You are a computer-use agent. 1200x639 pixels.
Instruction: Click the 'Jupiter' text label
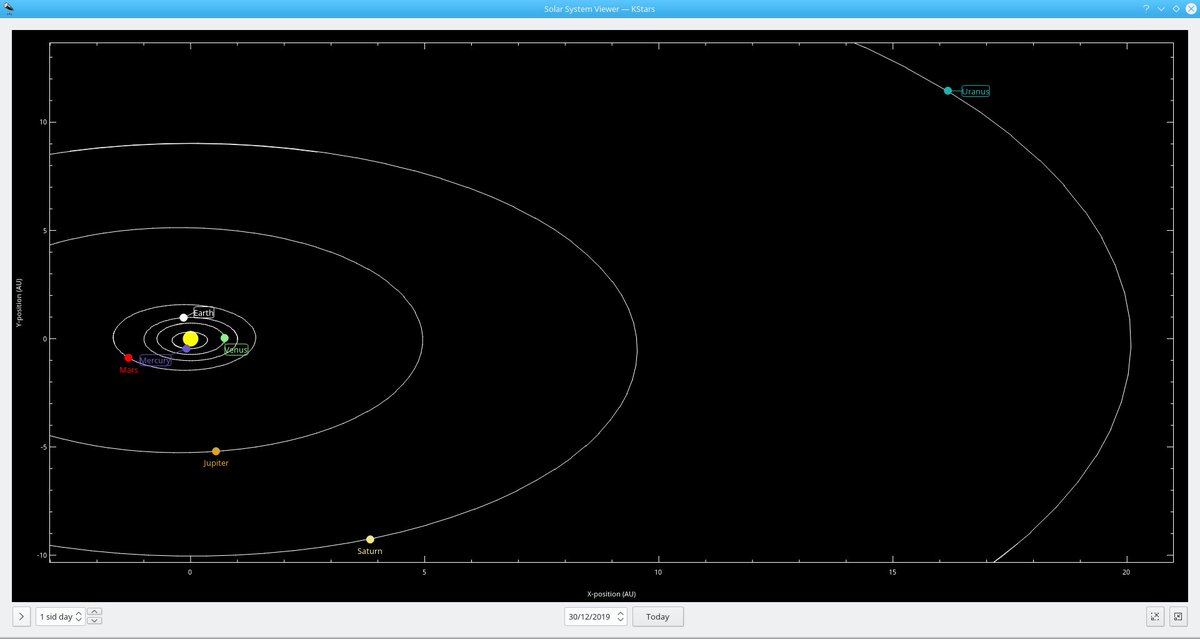click(x=216, y=464)
